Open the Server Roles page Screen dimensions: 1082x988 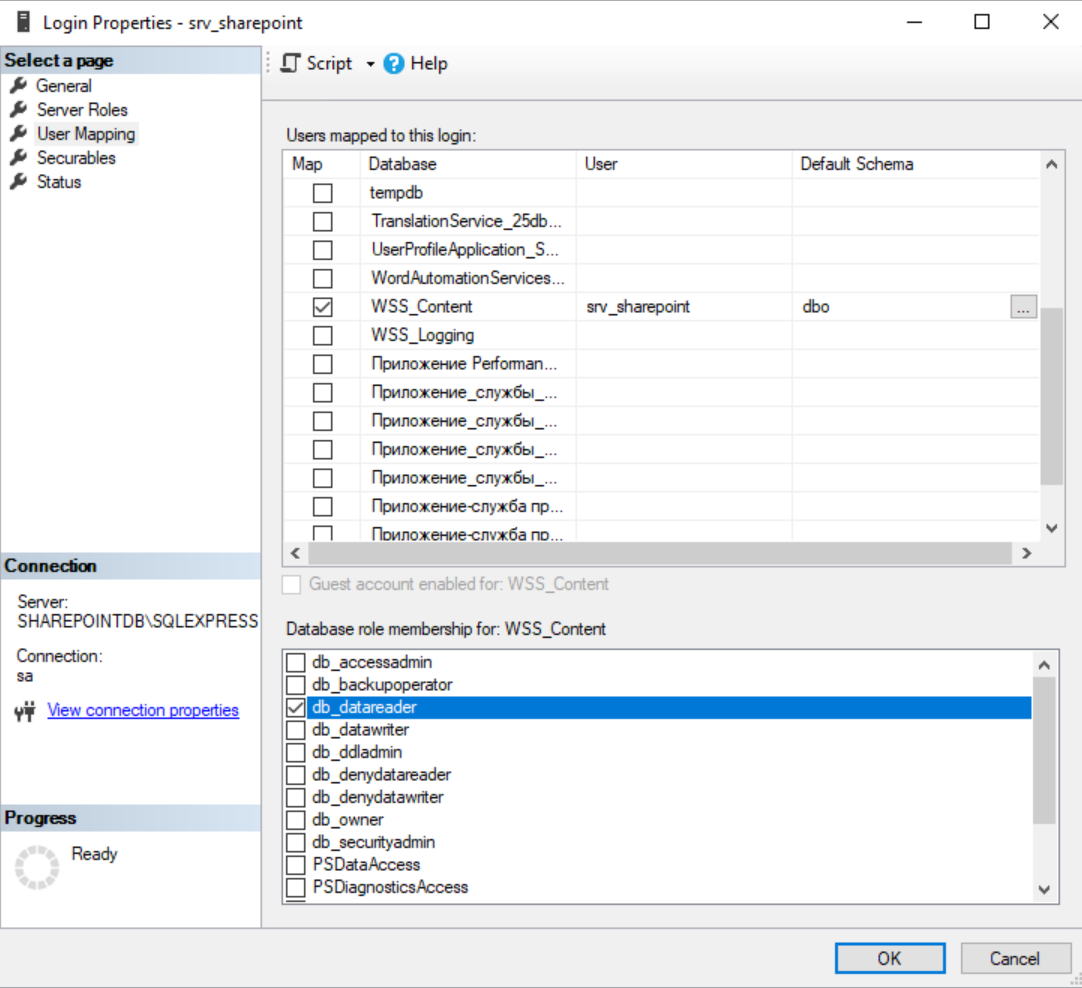(82, 110)
